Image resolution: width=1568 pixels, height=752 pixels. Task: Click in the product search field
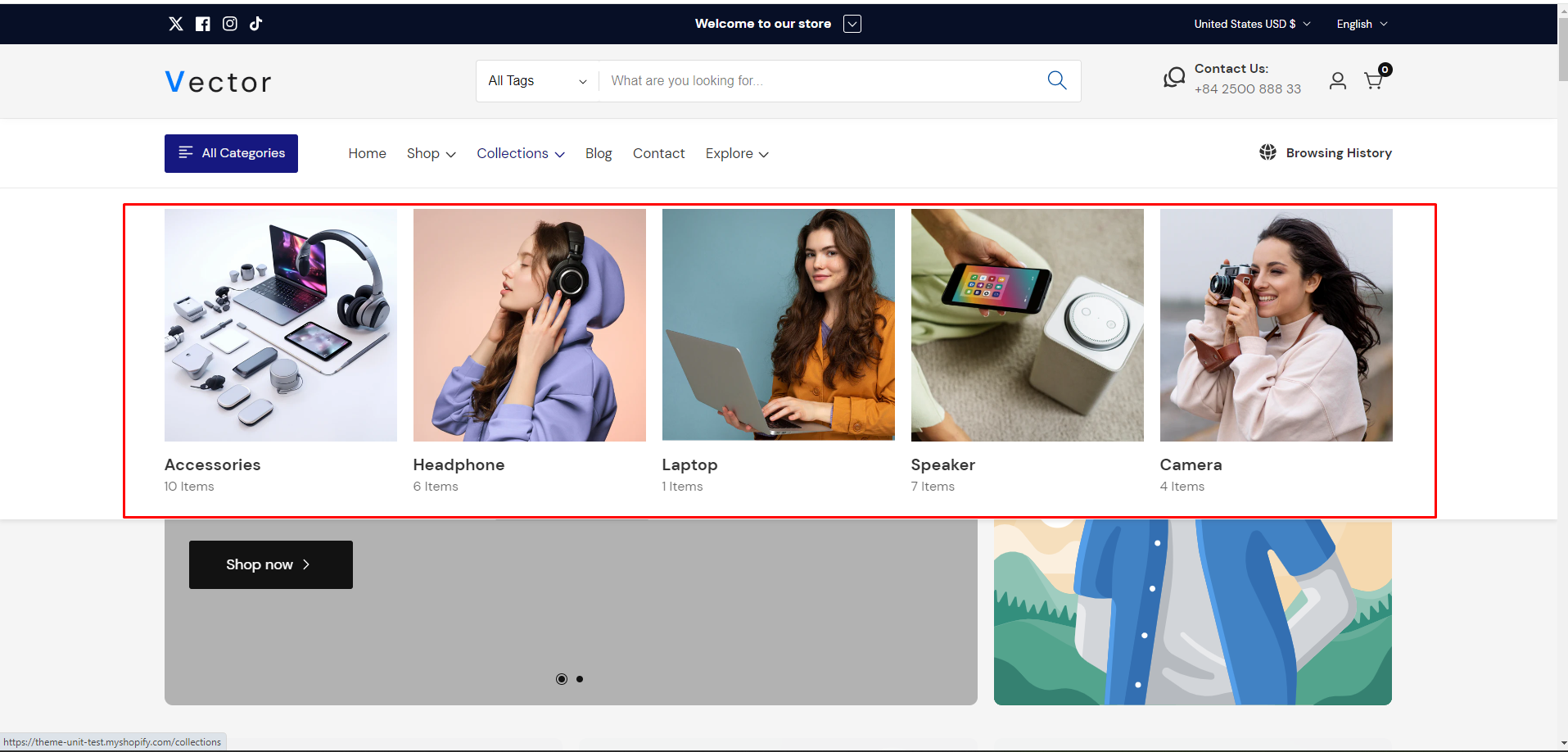(819, 81)
